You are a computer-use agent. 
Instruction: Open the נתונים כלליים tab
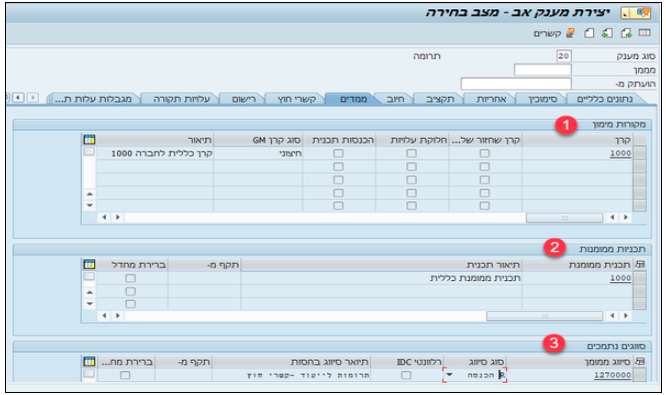[x=604, y=99]
